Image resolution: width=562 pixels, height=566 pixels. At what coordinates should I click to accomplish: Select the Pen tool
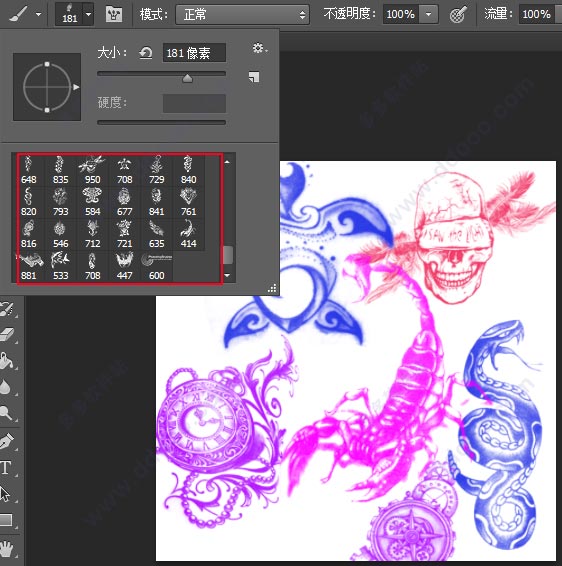[7, 441]
